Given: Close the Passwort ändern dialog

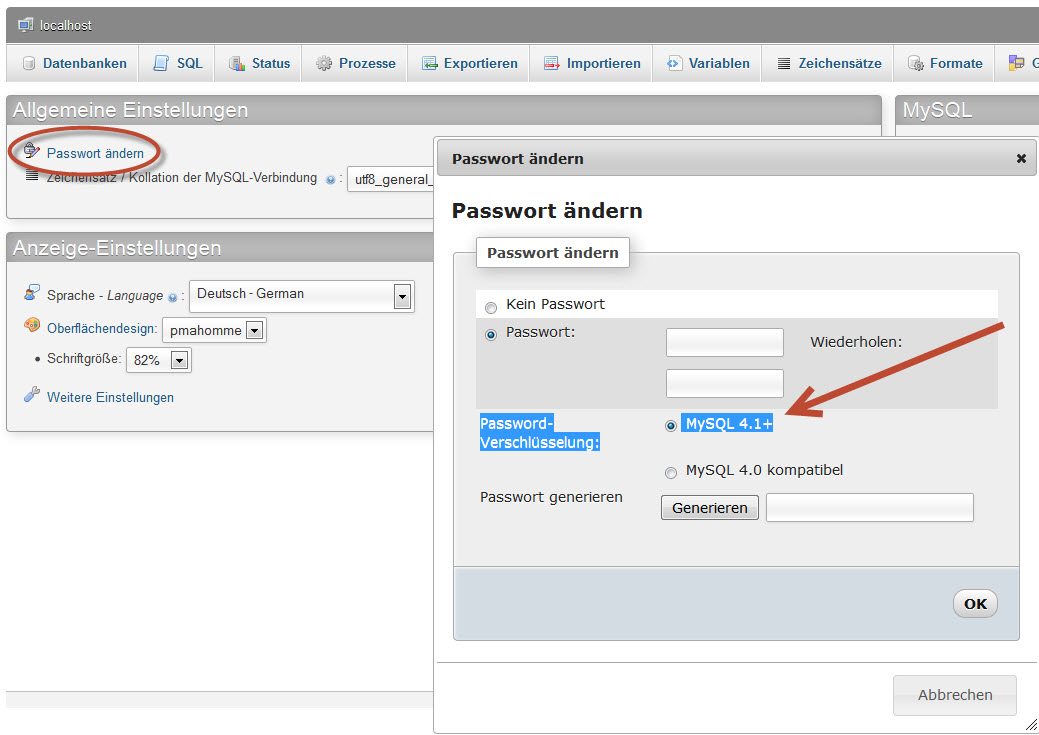Looking at the screenshot, I should click(x=1021, y=158).
